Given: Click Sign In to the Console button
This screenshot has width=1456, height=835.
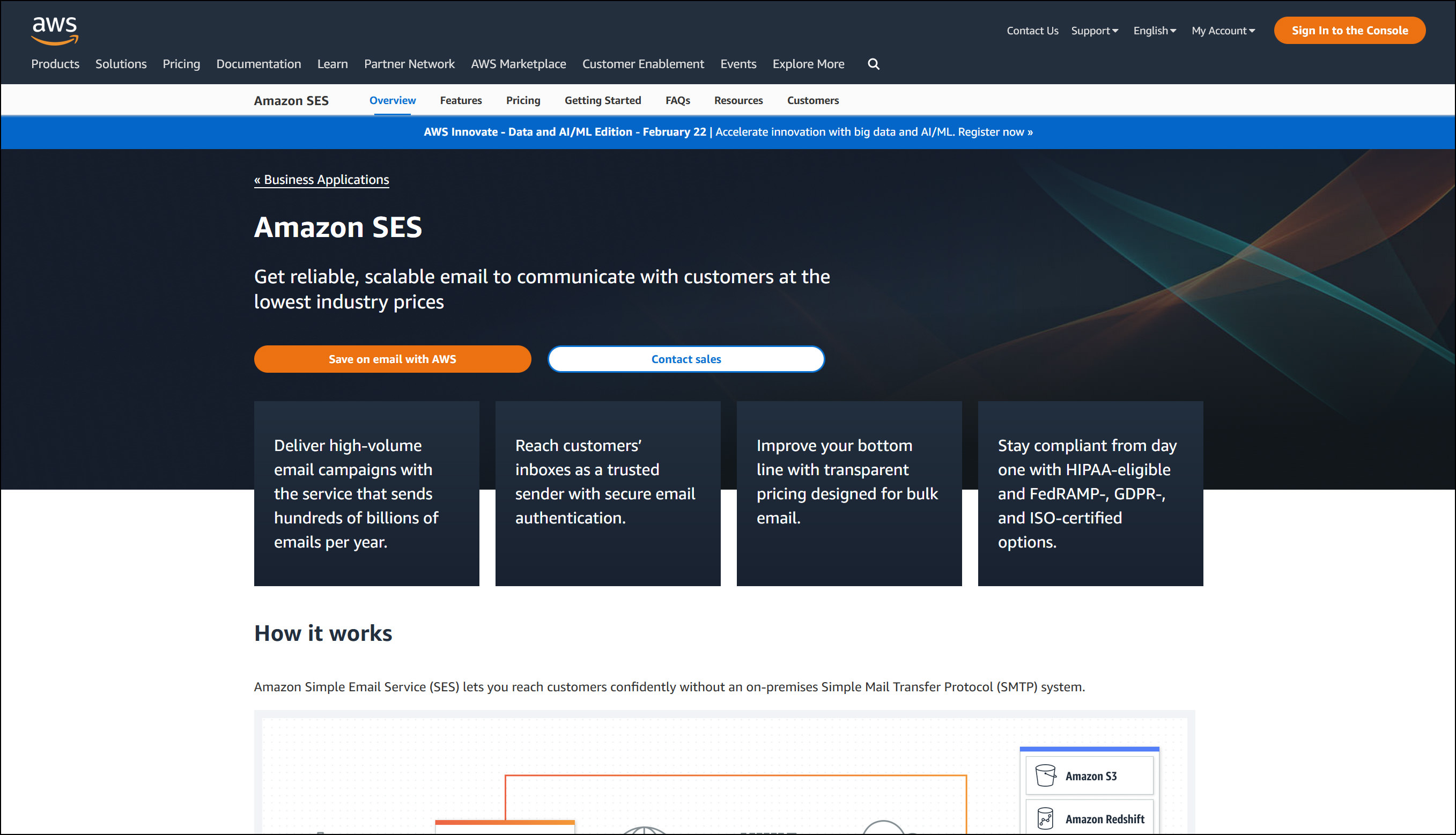Looking at the screenshot, I should point(1349,31).
